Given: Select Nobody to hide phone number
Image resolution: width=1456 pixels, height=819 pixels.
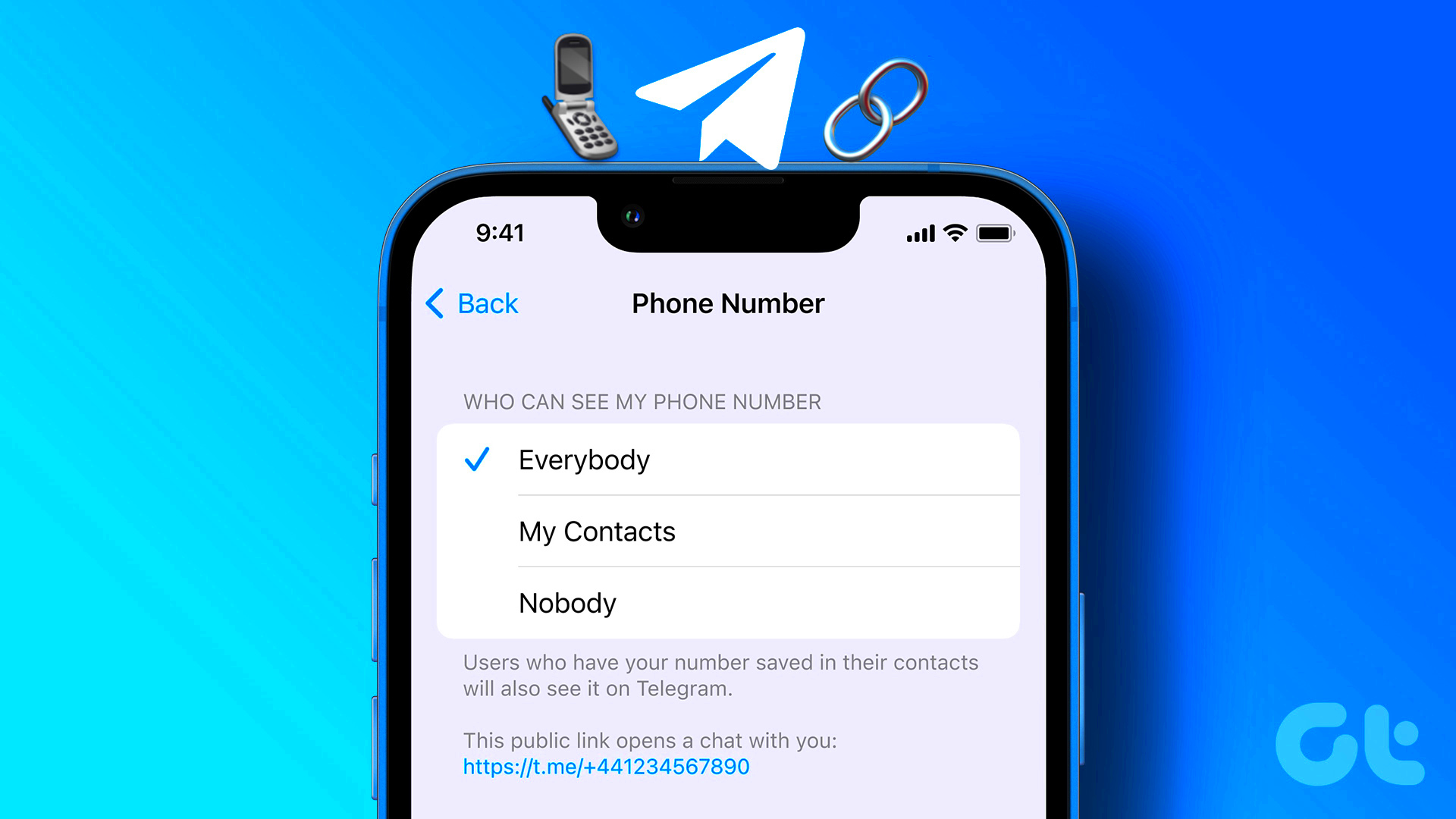Looking at the screenshot, I should click(567, 602).
